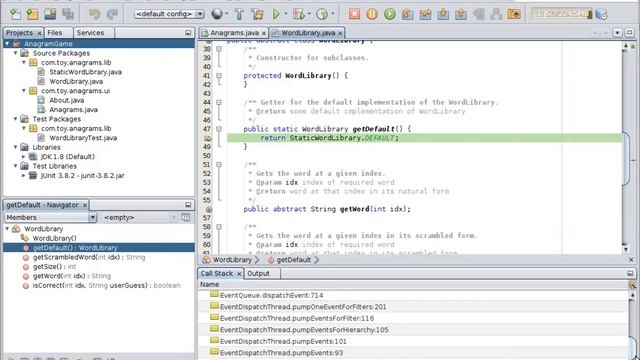Click WordLibrary in the editor breadcrumb
The width and height of the screenshot is (640, 360).
232,260
